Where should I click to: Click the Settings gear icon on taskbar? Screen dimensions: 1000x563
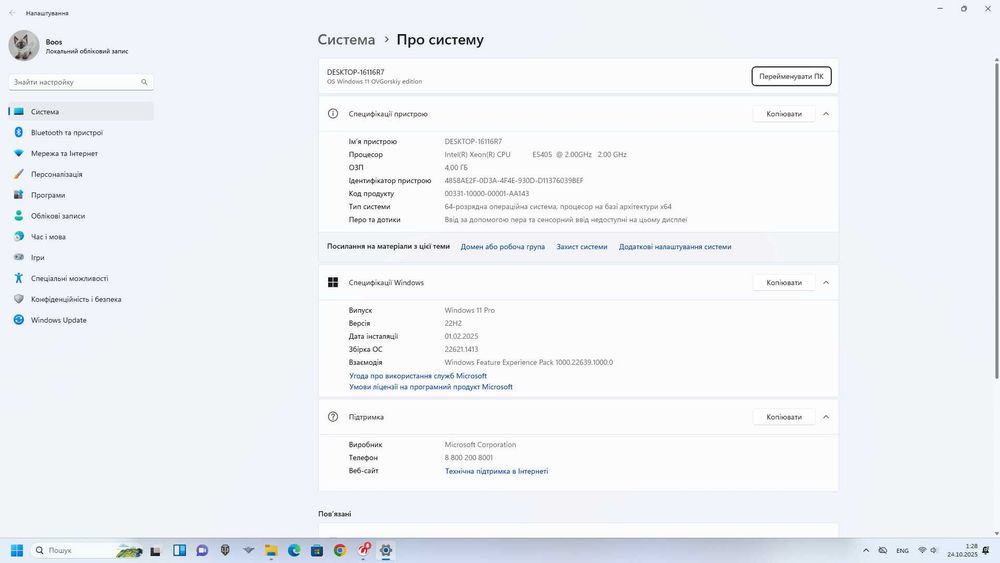click(386, 550)
